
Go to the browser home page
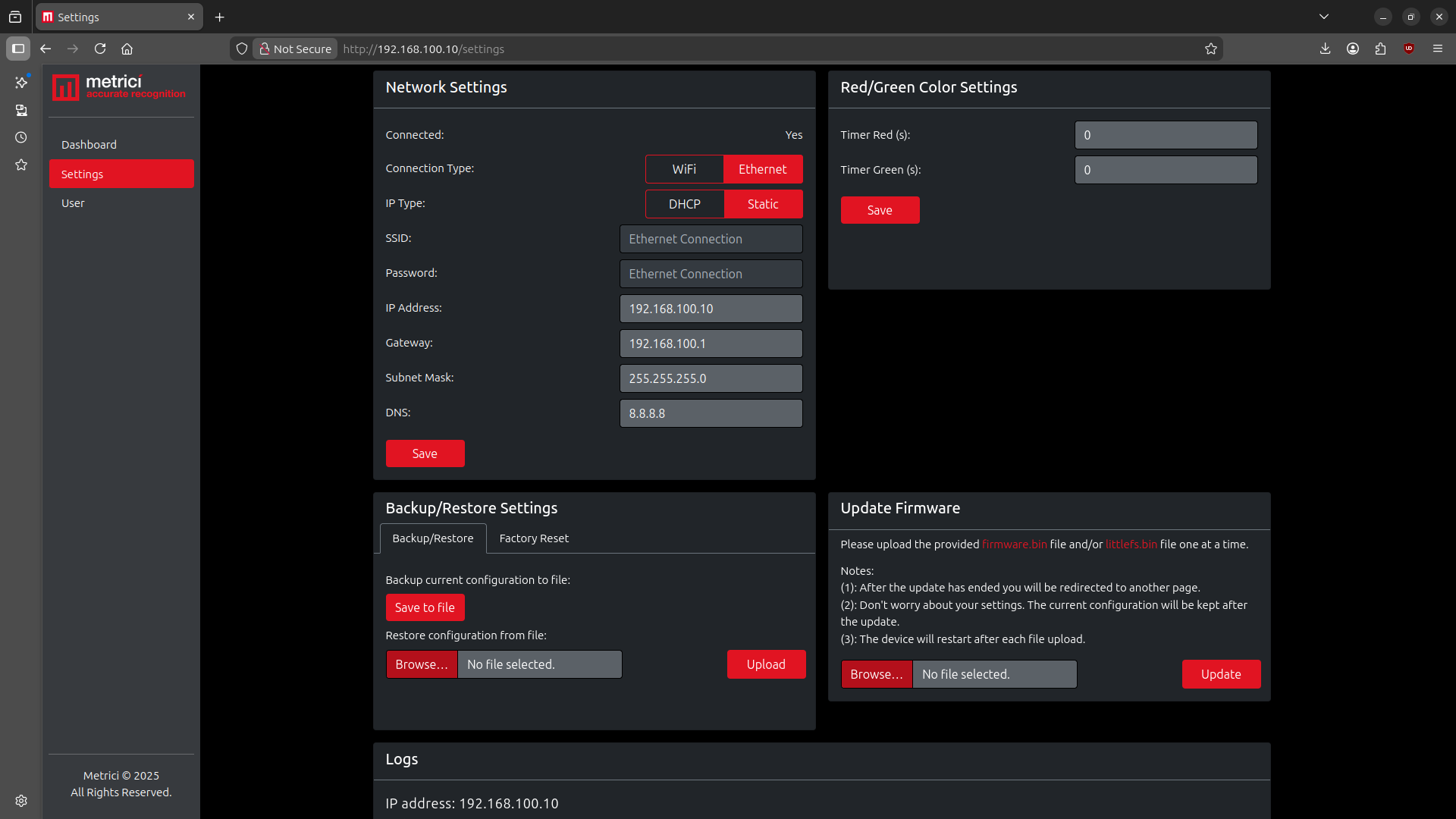coord(127,49)
